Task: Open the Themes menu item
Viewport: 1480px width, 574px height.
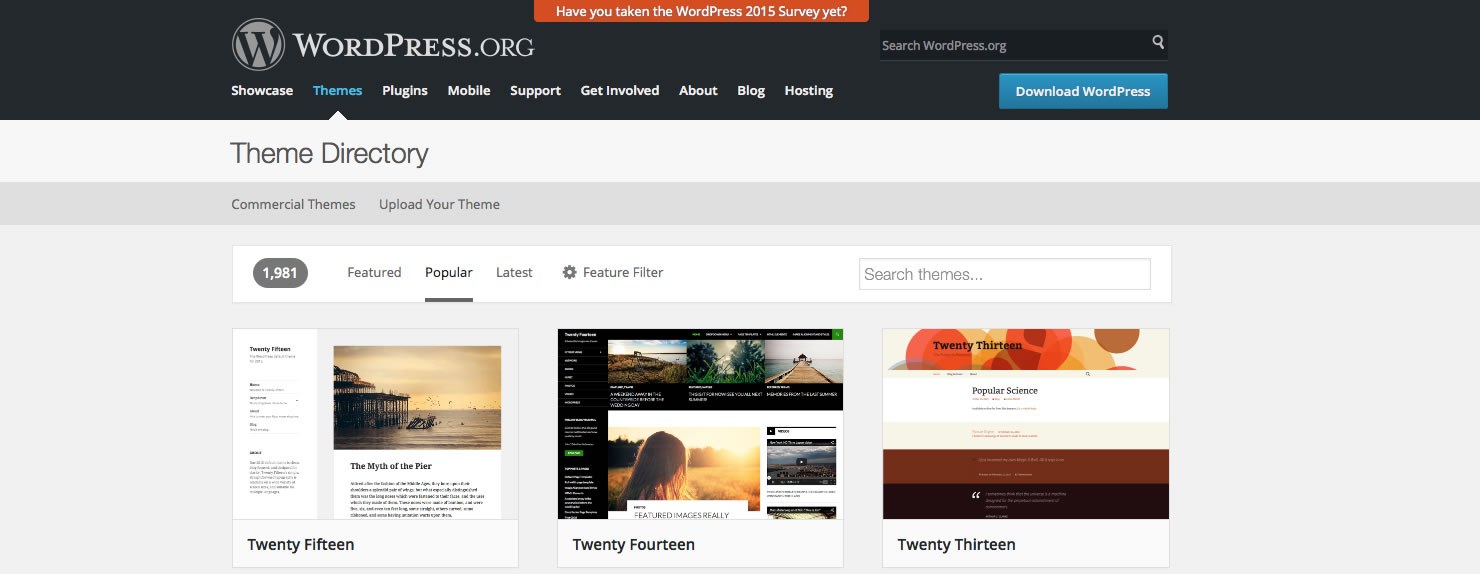Action: (x=337, y=90)
